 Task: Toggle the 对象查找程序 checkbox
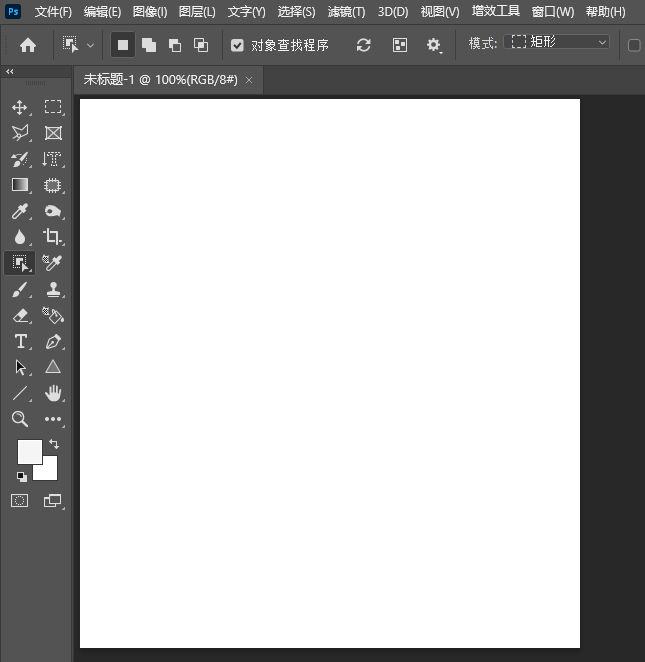237,45
